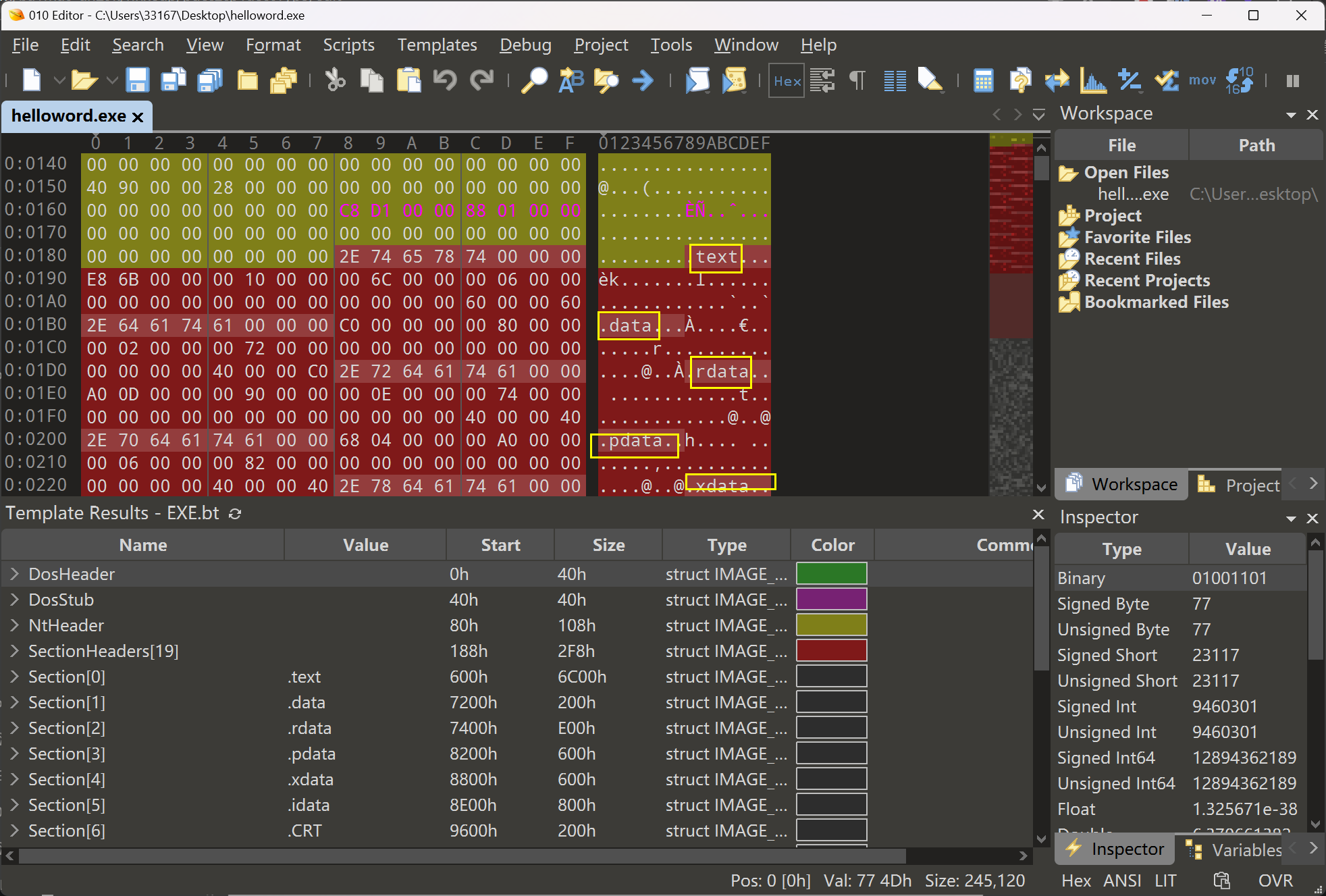Click the Size column header in results
The height and width of the screenshot is (896, 1326).
608,545
